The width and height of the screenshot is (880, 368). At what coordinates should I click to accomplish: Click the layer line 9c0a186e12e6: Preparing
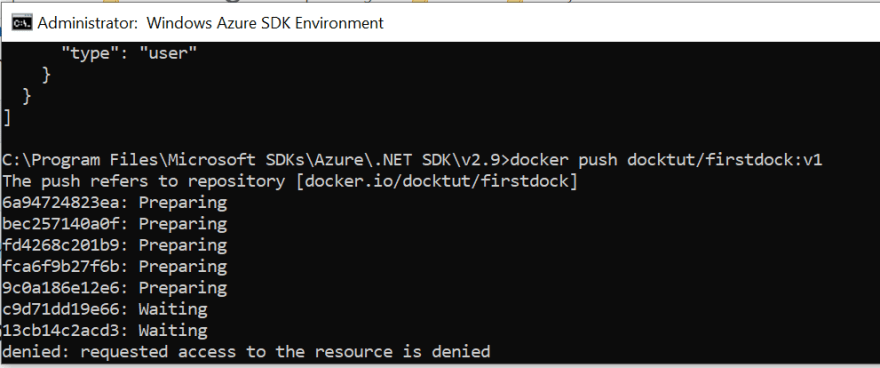114,288
